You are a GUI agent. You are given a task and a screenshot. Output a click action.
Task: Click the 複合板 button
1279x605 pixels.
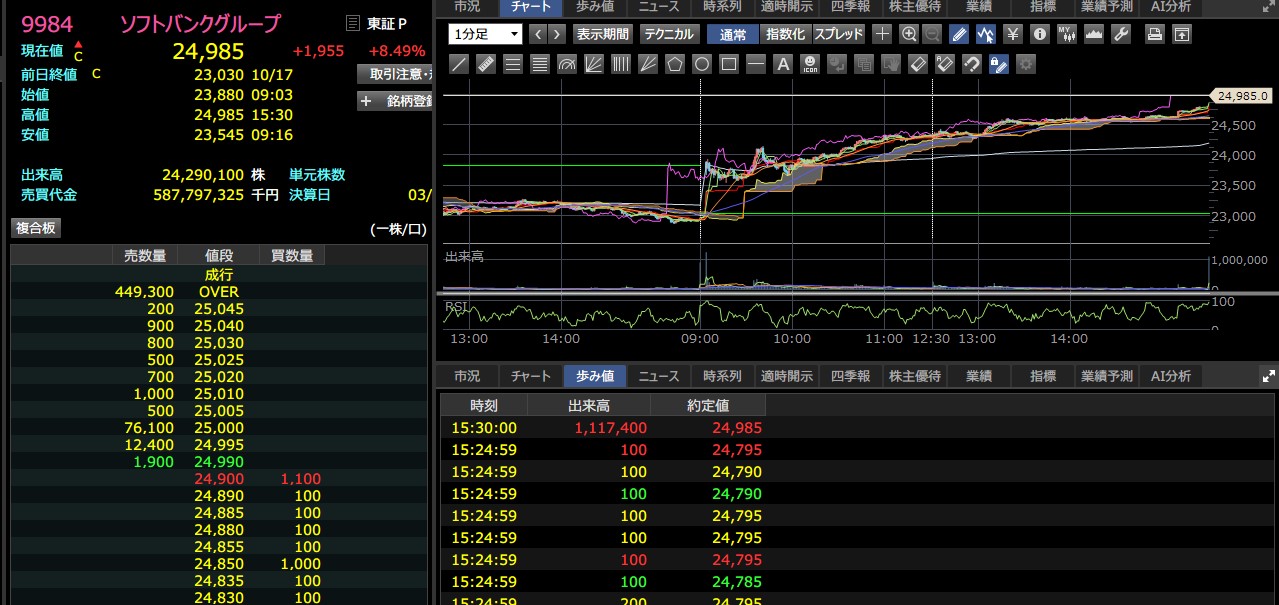pos(36,228)
